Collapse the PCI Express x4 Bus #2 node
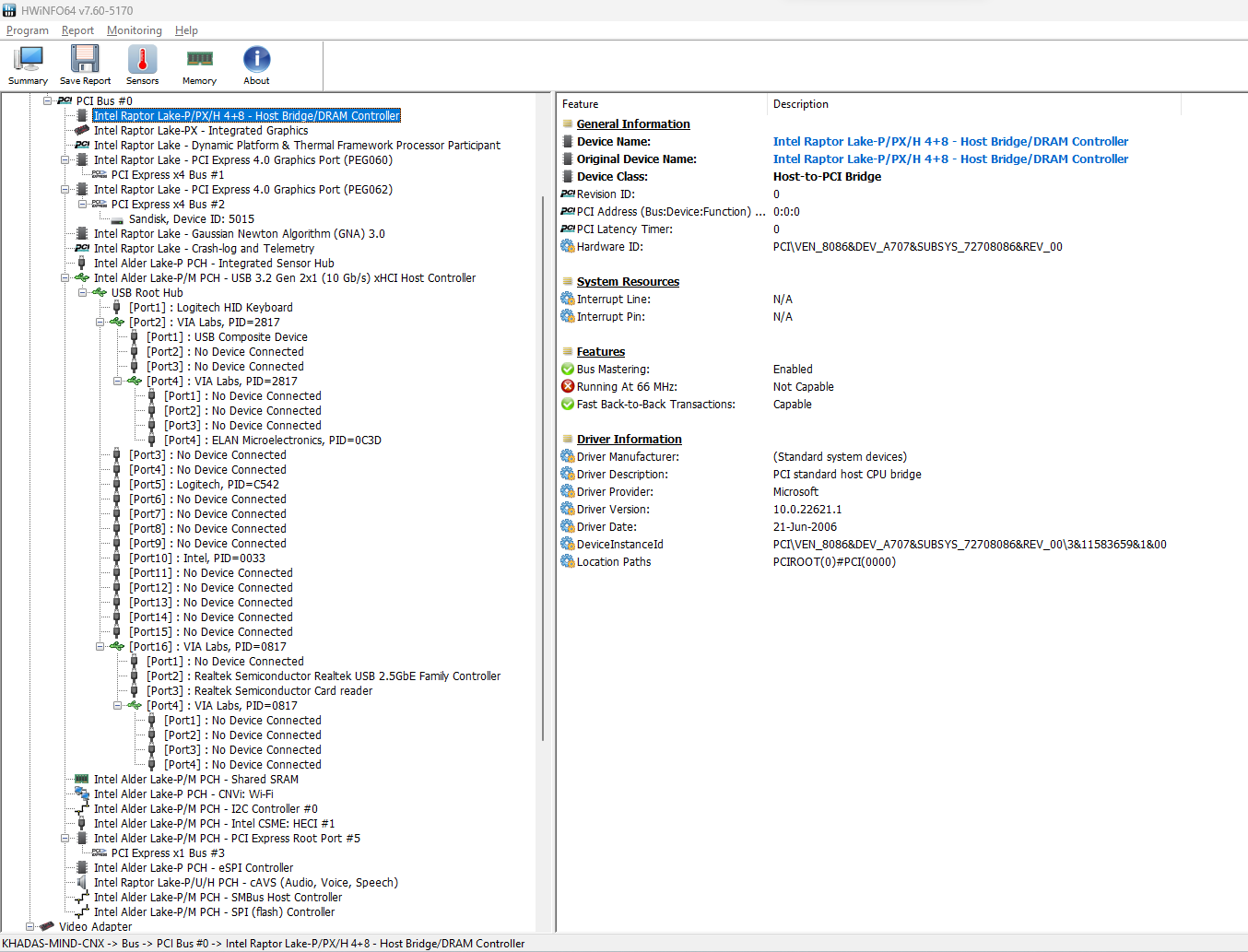 [83, 205]
